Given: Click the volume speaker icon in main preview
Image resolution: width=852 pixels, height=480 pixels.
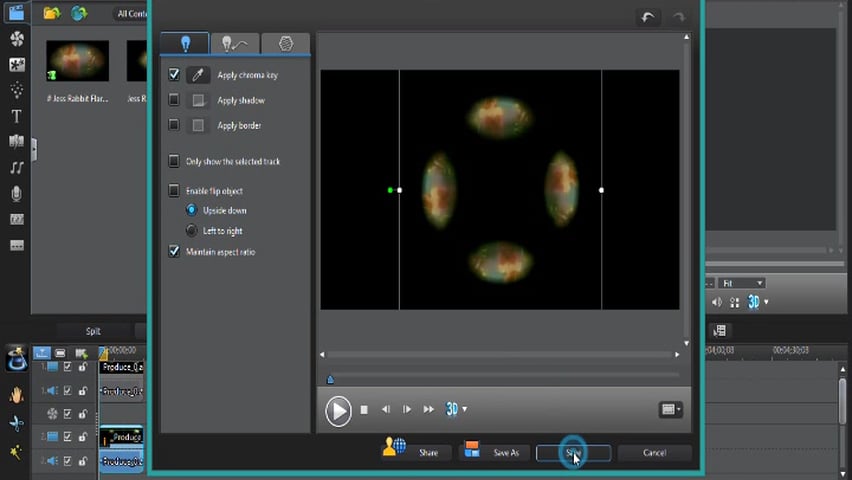Looking at the screenshot, I should pos(717,302).
